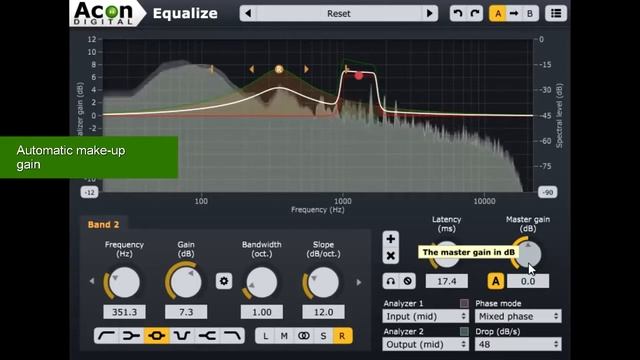The image size is (640, 360).
Task: Adjust the Bandwidth knob
Action: [261, 283]
